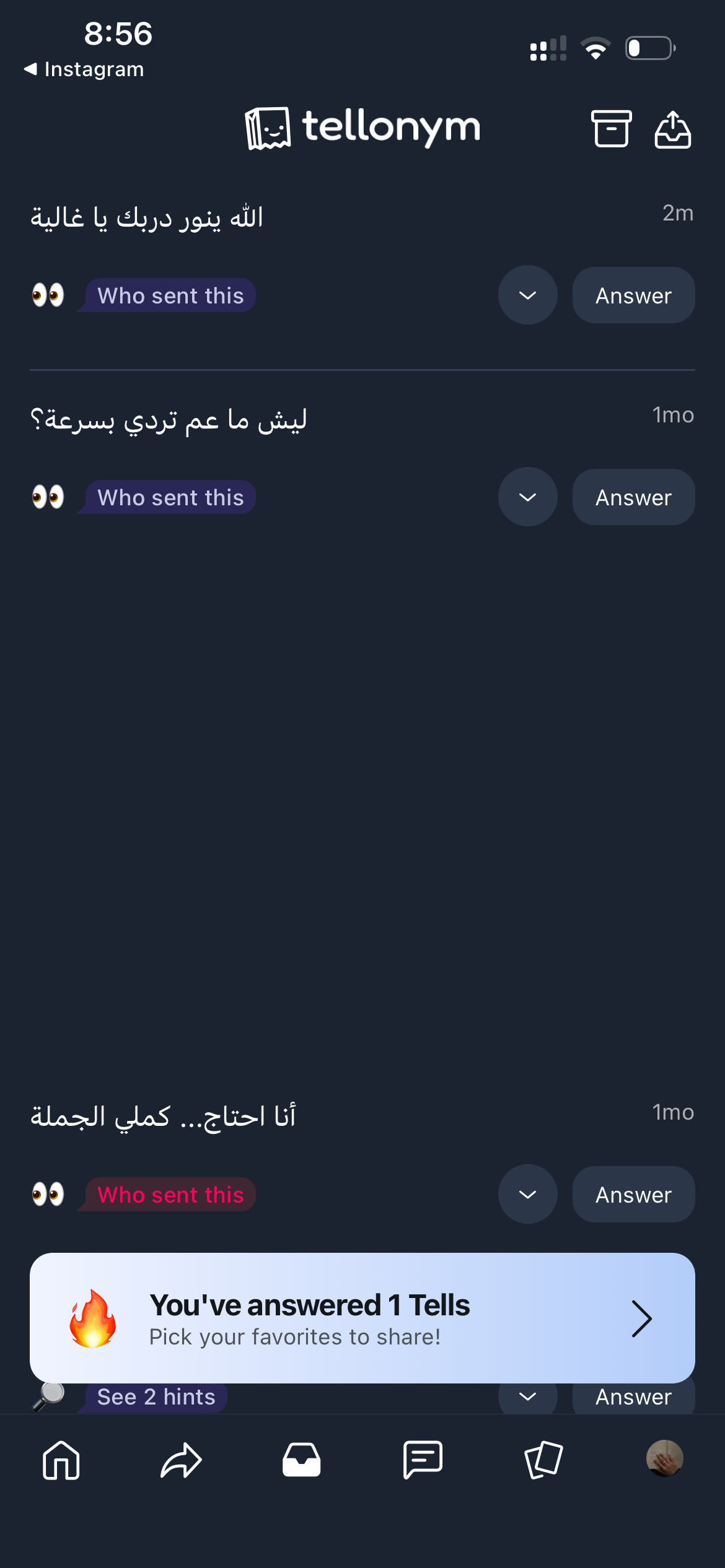
Task: Answer the 'أنا احتاج... كملي الجملة' tell
Action: click(x=633, y=1195)
